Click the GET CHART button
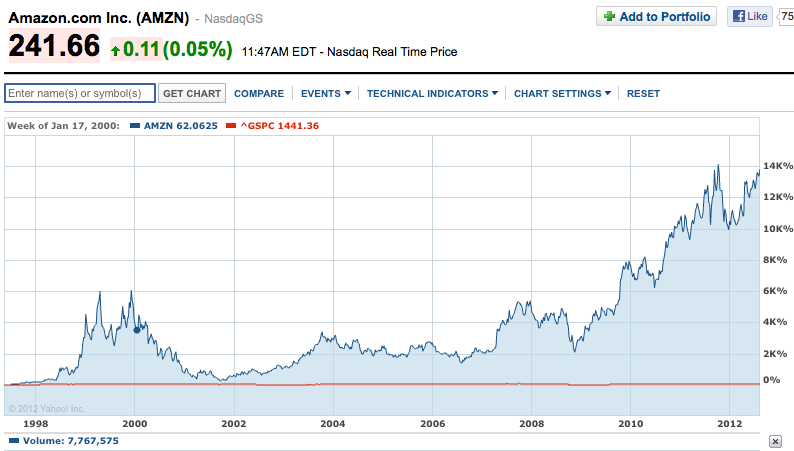Image resolution: width=794 pixels, height=451 pixels. click(x=192, y=93)
